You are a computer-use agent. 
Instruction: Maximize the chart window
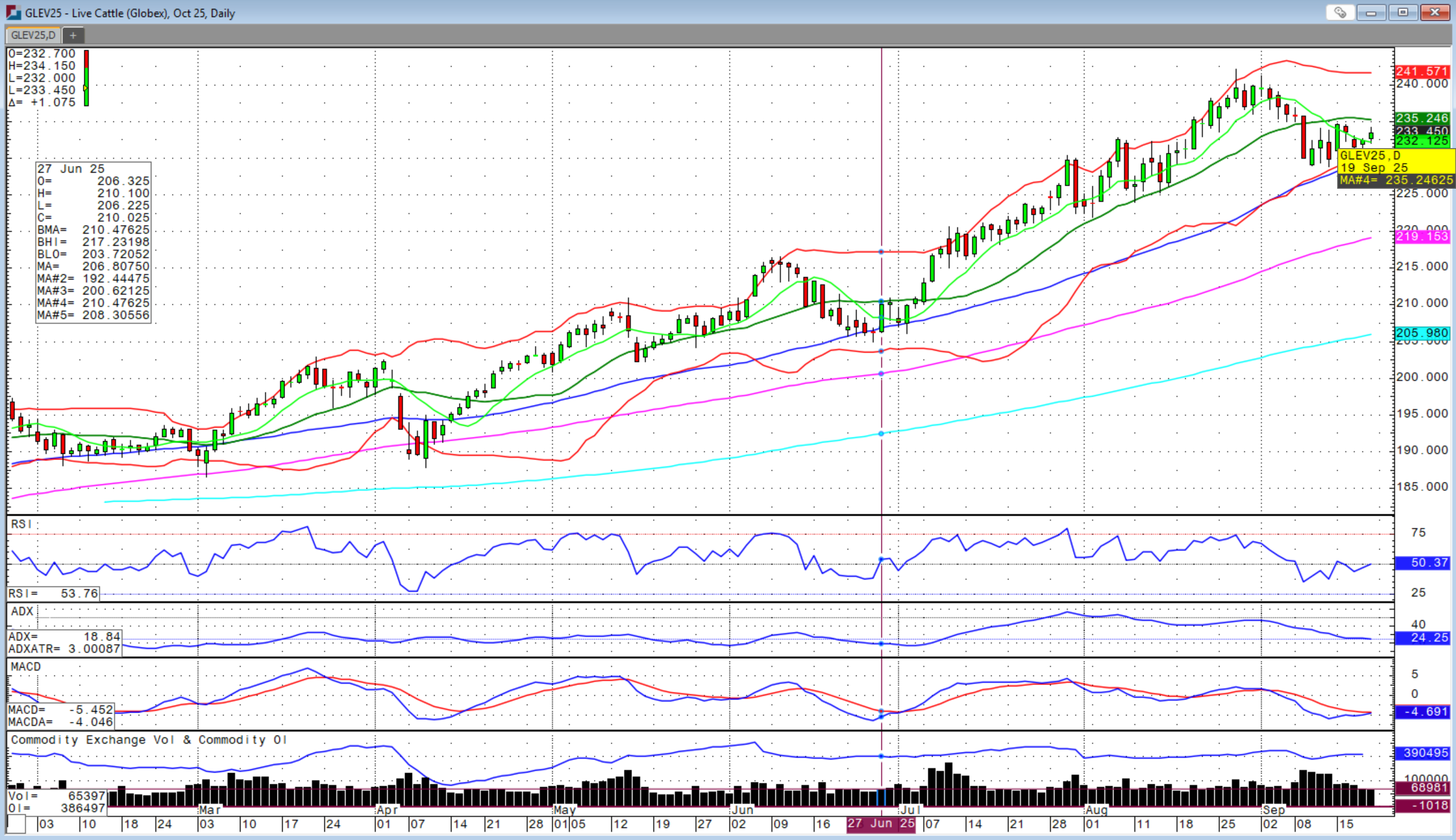coord(1403,12)
